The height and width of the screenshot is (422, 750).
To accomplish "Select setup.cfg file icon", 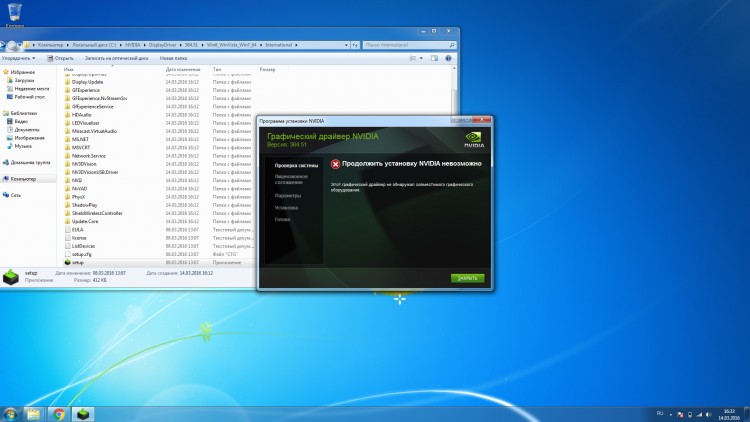I will click(x=67, y=254).
